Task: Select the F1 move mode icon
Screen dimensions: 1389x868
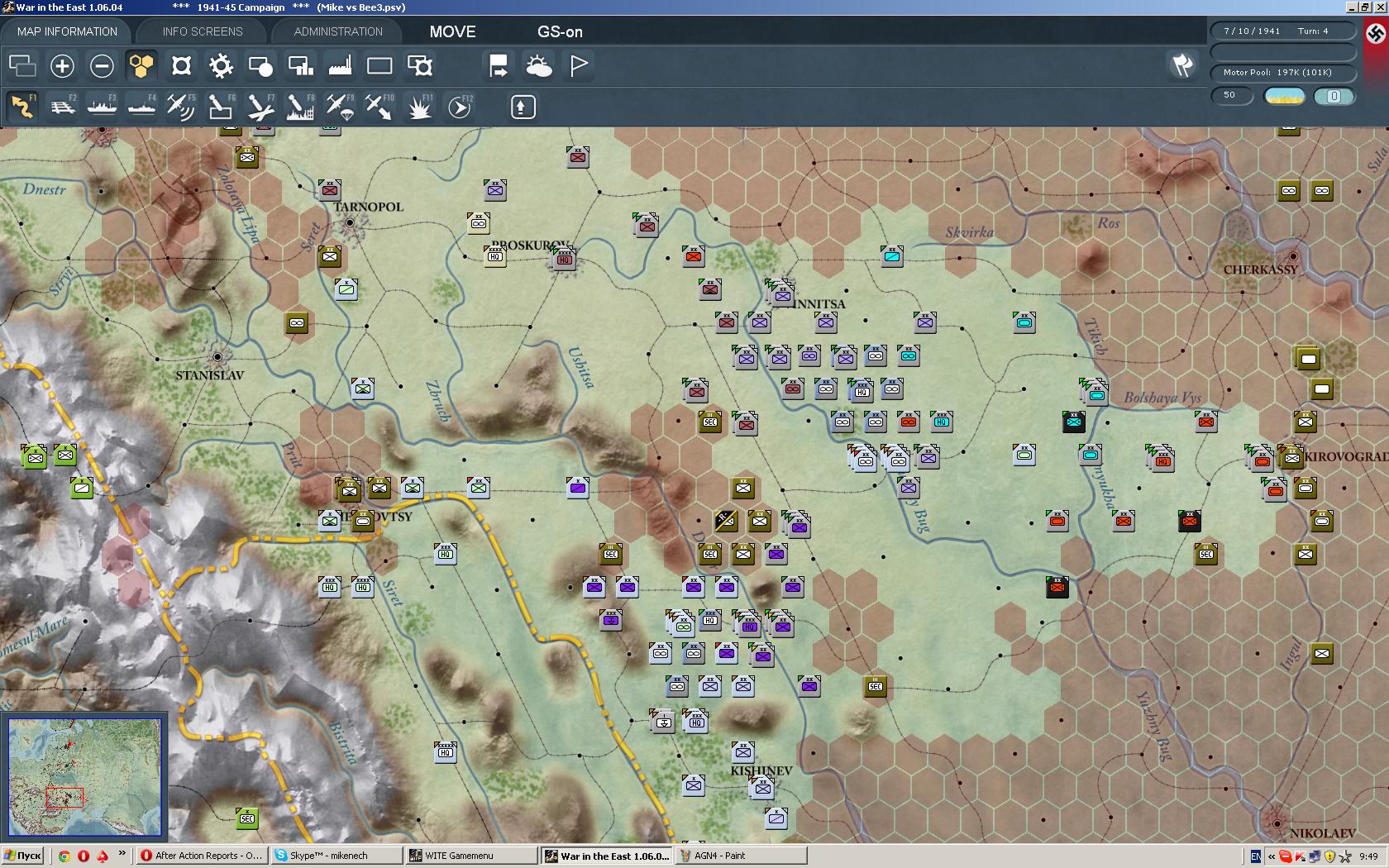Action: (x=22, y=107)
